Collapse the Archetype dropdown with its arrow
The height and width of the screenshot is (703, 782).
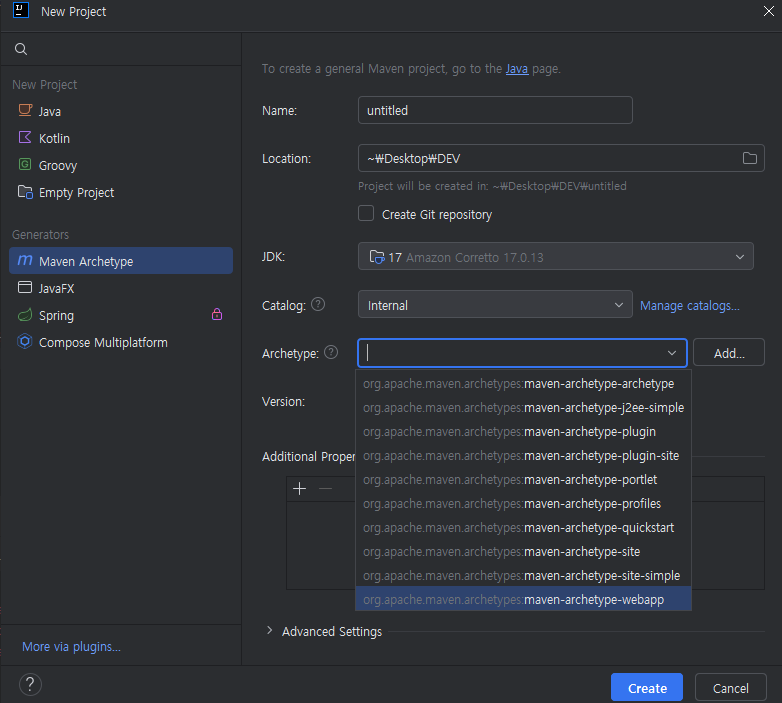click(672, 353)
